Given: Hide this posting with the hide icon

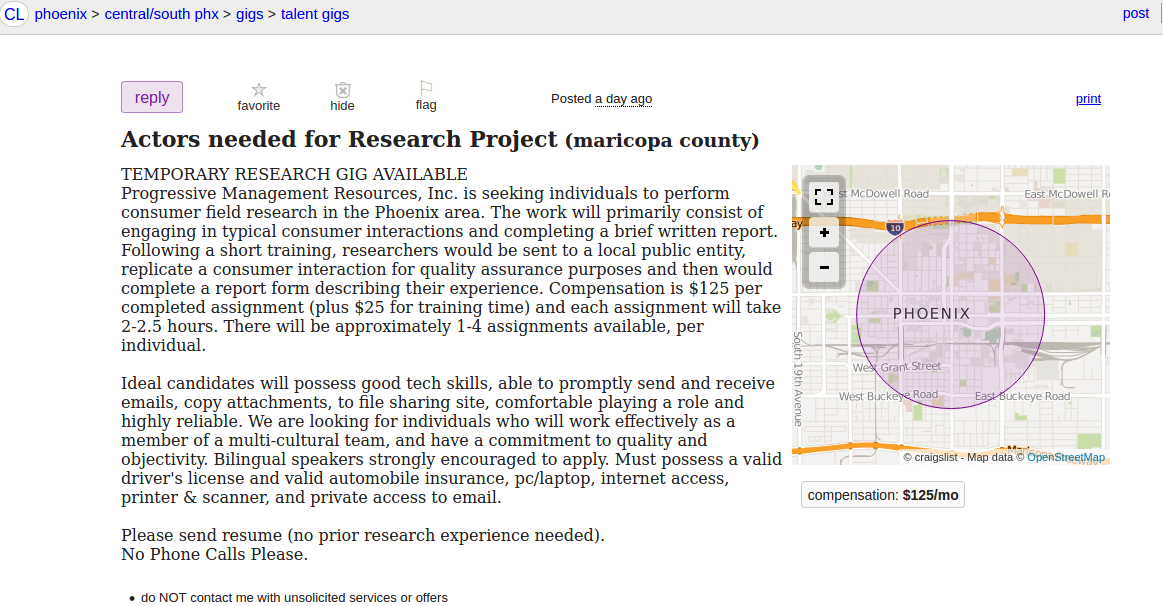Looking at the screenshot, I should click(x=343, y=90).
